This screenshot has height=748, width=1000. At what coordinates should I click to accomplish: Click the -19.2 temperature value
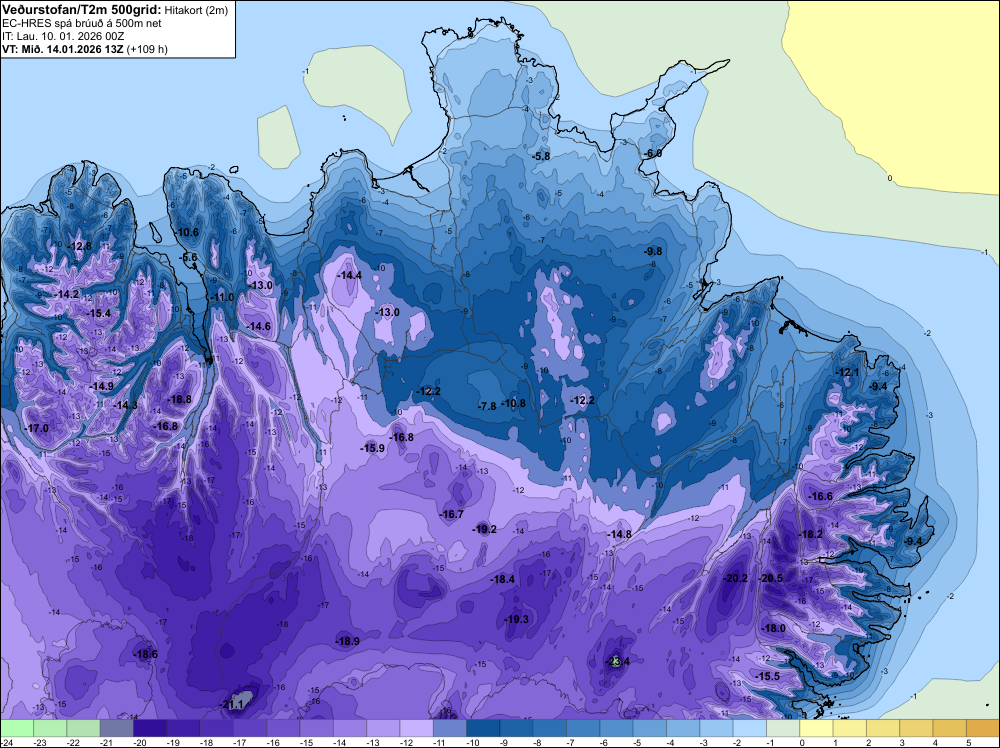[485, 529]
